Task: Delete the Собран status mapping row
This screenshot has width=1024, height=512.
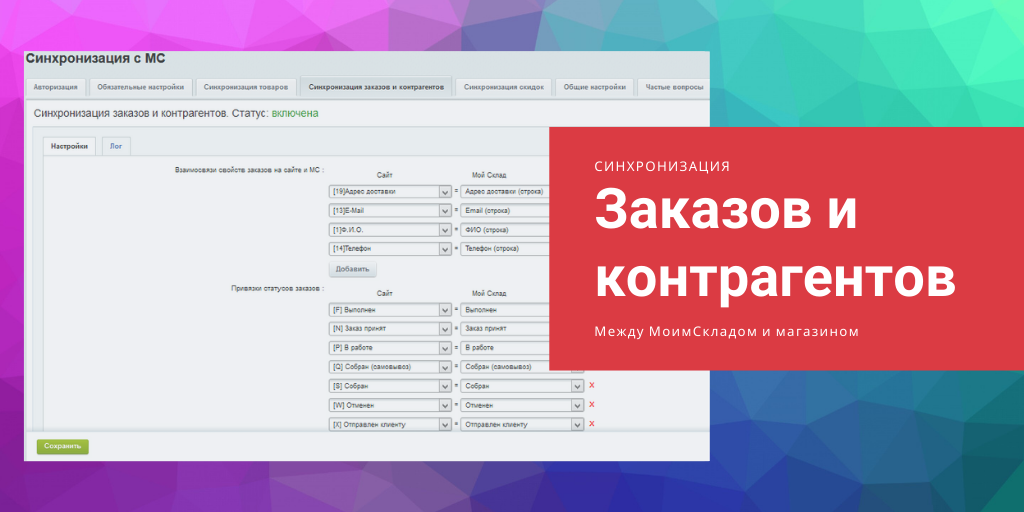Action: pyautogui.click(x=591, y=385)
